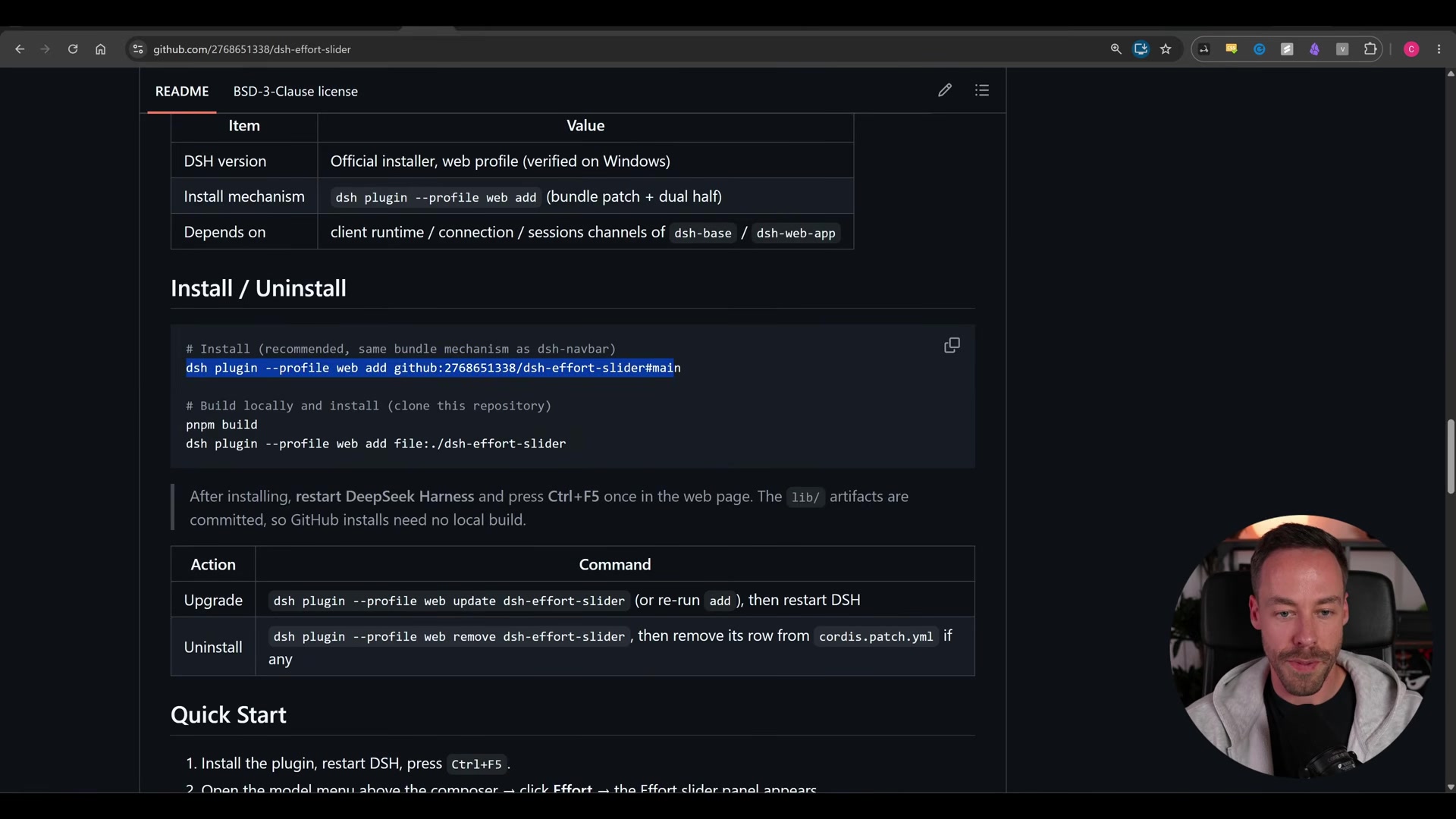Image resolution: width=1456 pixels, height=819 pixels.
Task: Open the CSS checker extension icon
Action: point(1232,49)
